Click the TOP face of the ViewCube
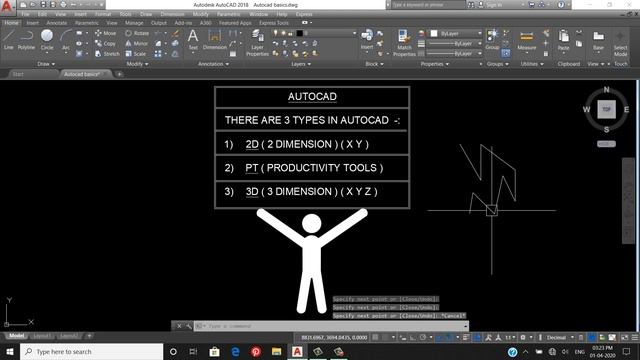Image resolution: width=640 pixels, height=360 pixels. click(606, 109)
